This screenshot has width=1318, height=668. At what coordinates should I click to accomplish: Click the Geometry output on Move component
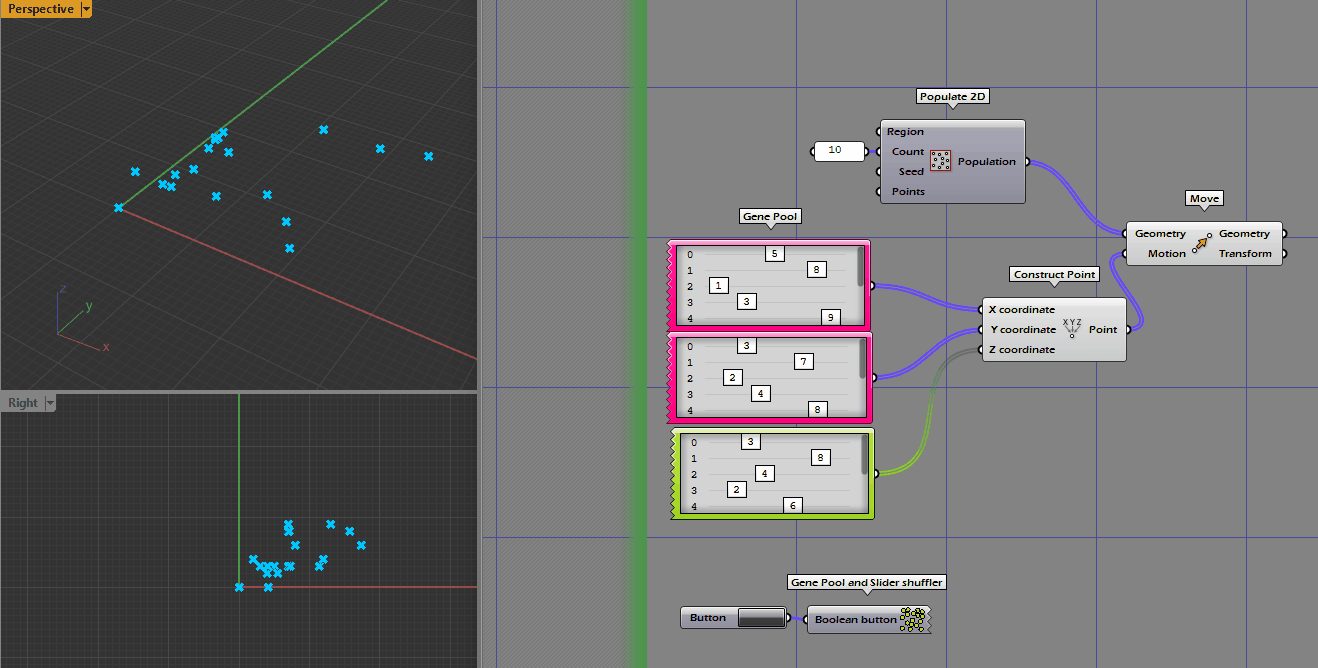pos(1244,234)
